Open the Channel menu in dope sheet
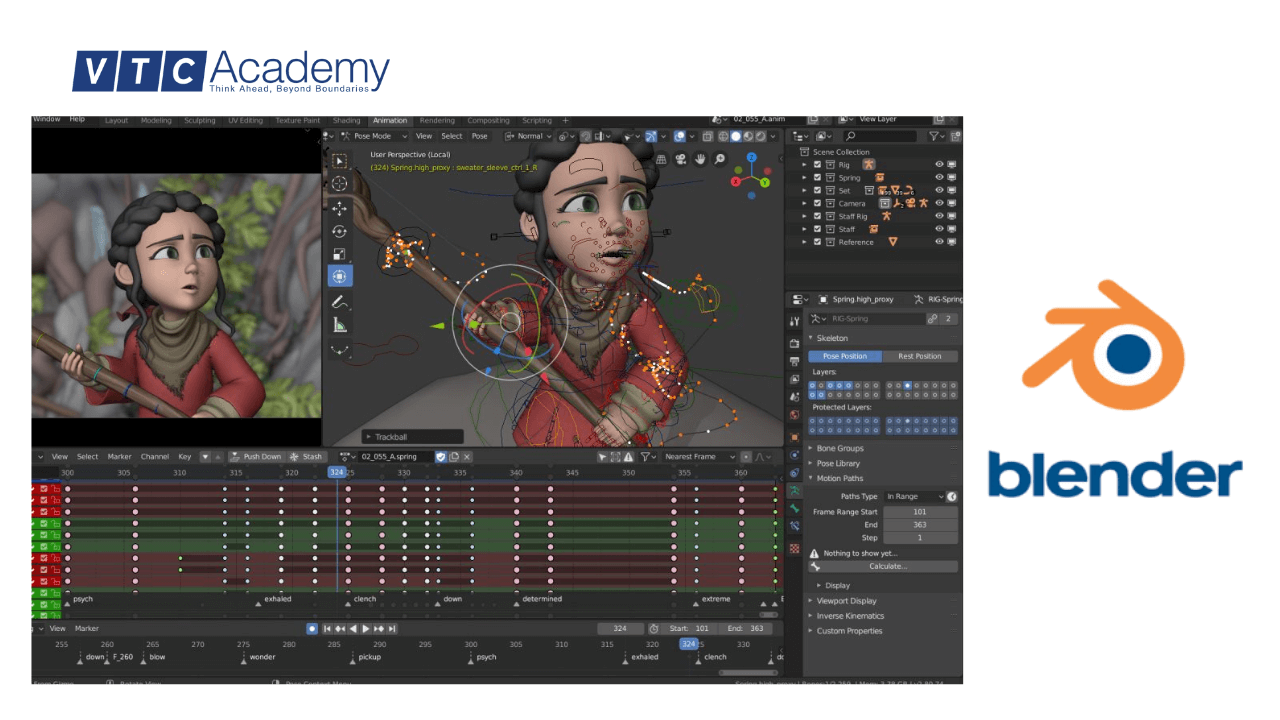 tap(154, 456)
